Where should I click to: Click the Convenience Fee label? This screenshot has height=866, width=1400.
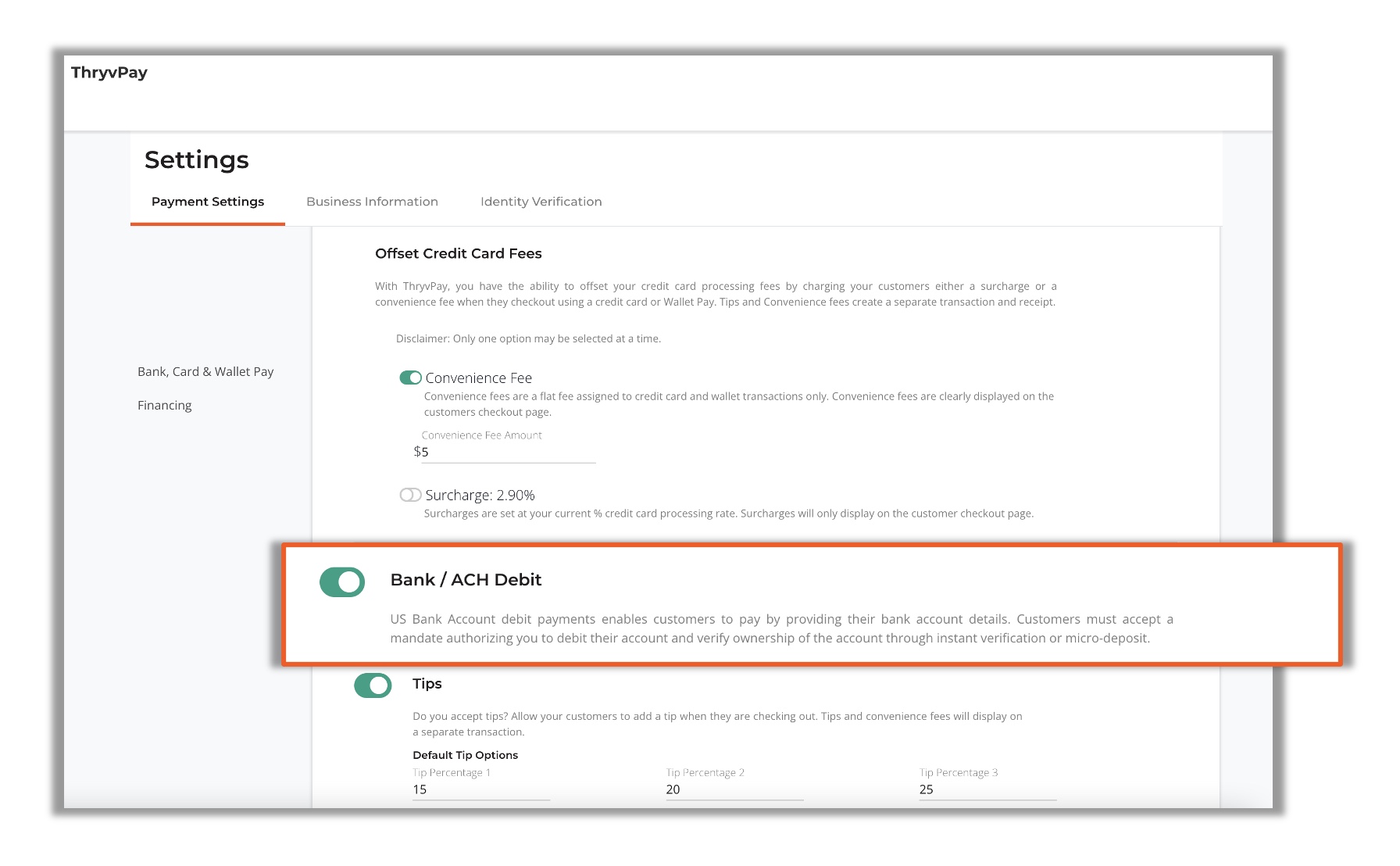click(x=479, y=378)
